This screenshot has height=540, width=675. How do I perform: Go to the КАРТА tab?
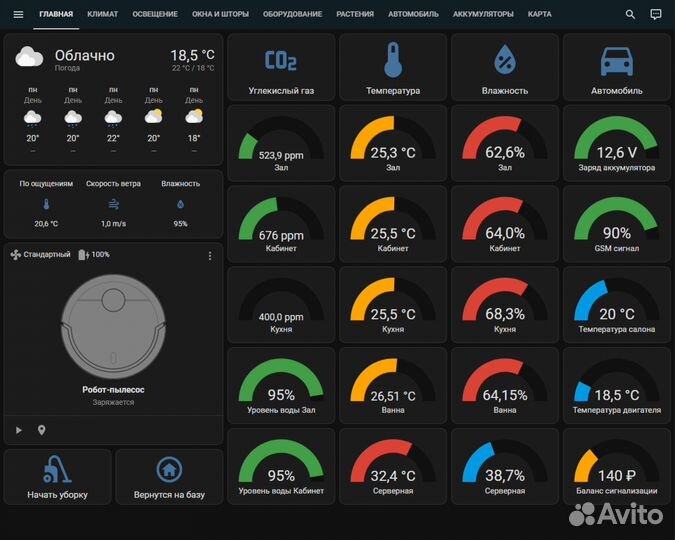click(539, 14)
